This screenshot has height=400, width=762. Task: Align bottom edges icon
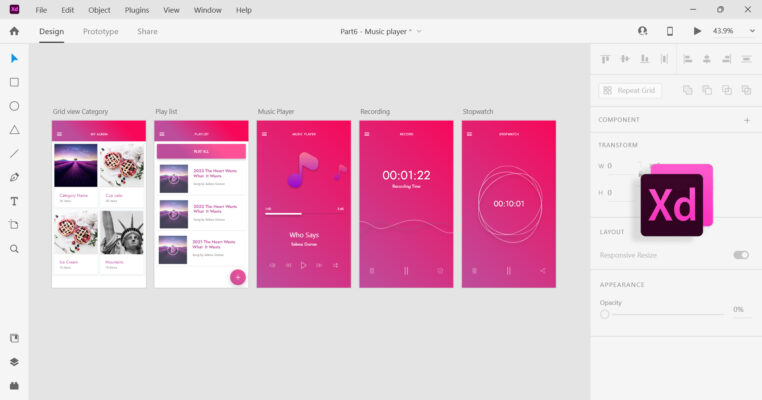(644, 59)
